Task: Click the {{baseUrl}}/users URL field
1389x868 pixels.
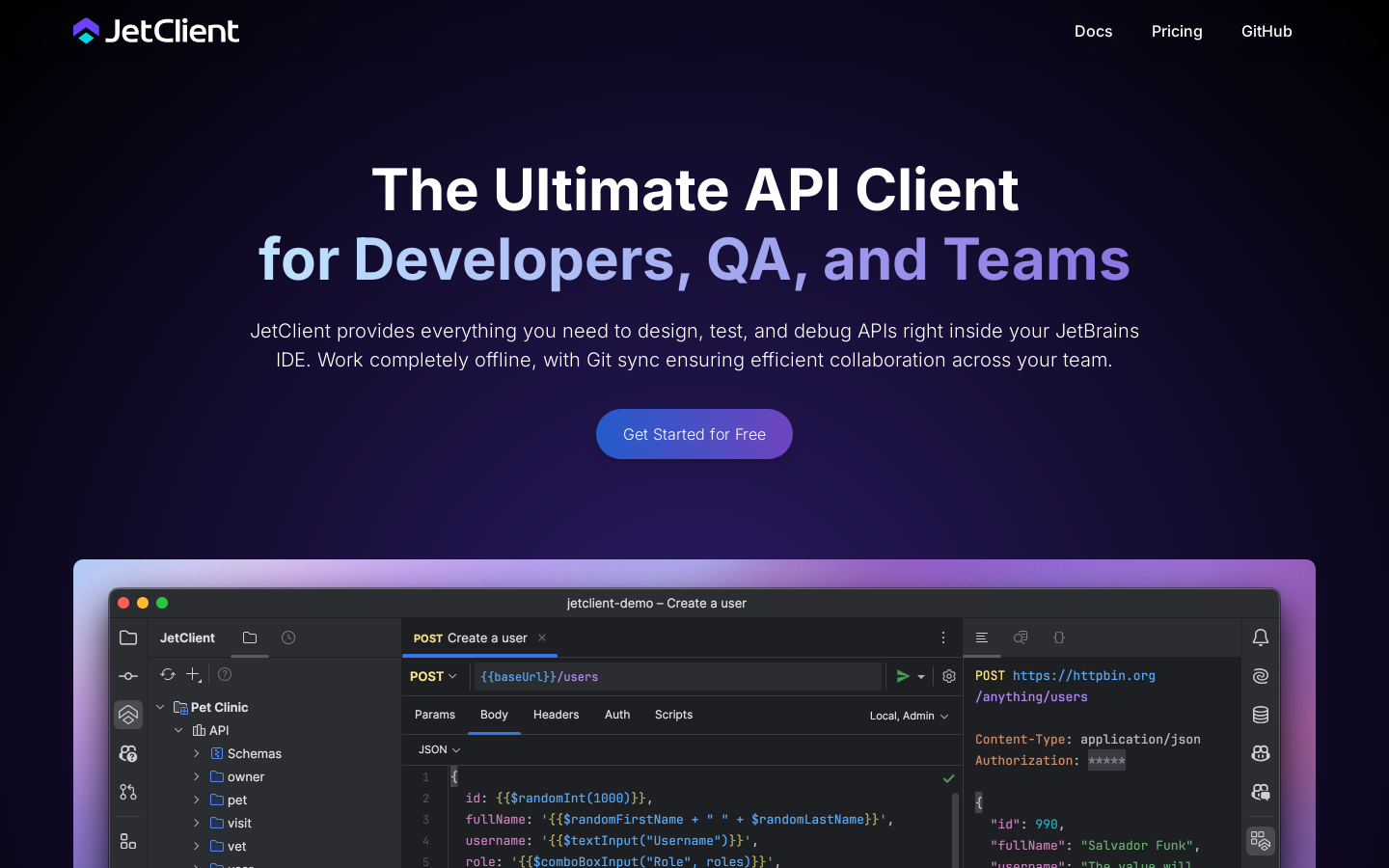Action: point(677,676)
